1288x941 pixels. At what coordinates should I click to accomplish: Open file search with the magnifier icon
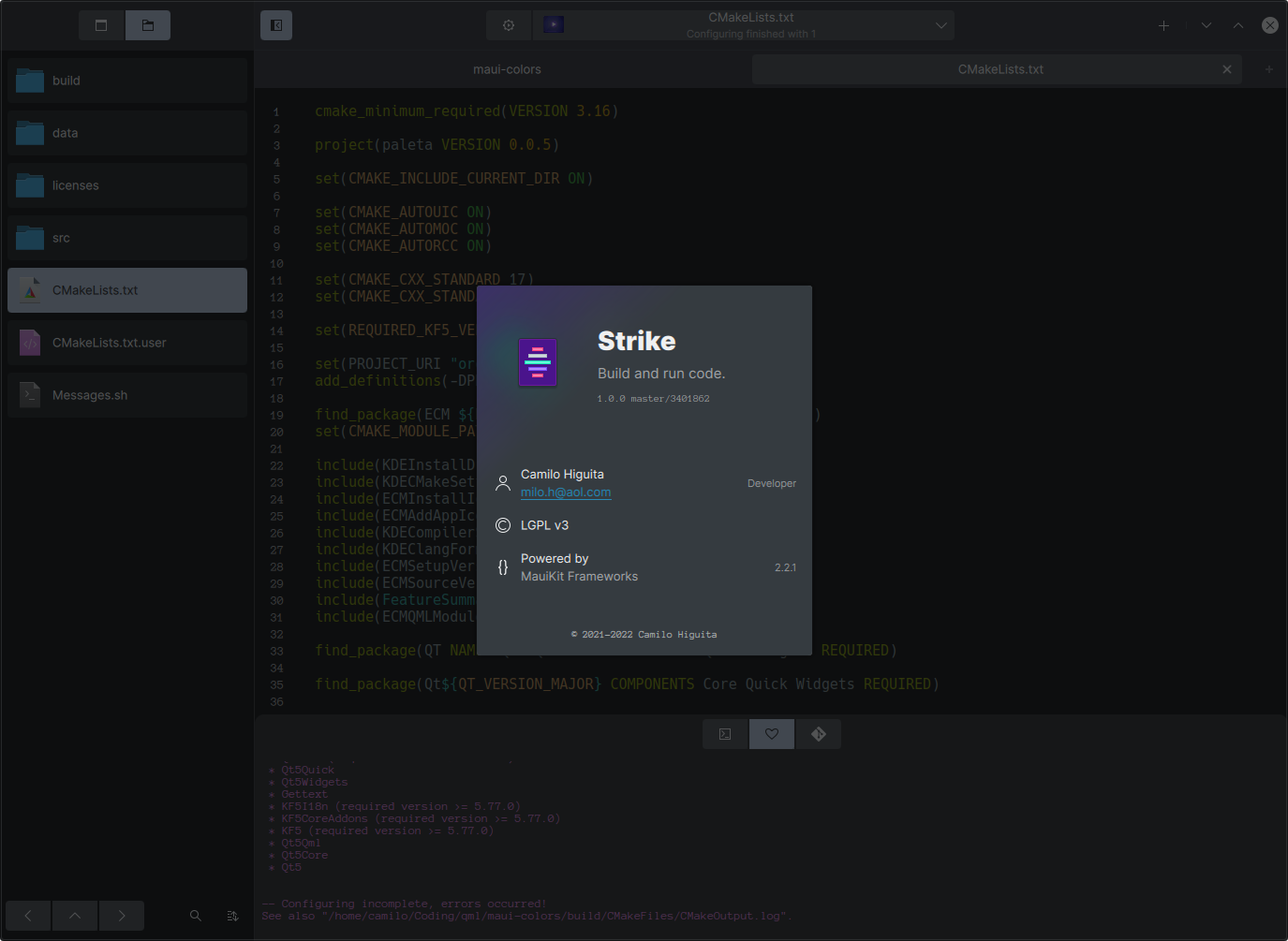click(x=196, y=916)
